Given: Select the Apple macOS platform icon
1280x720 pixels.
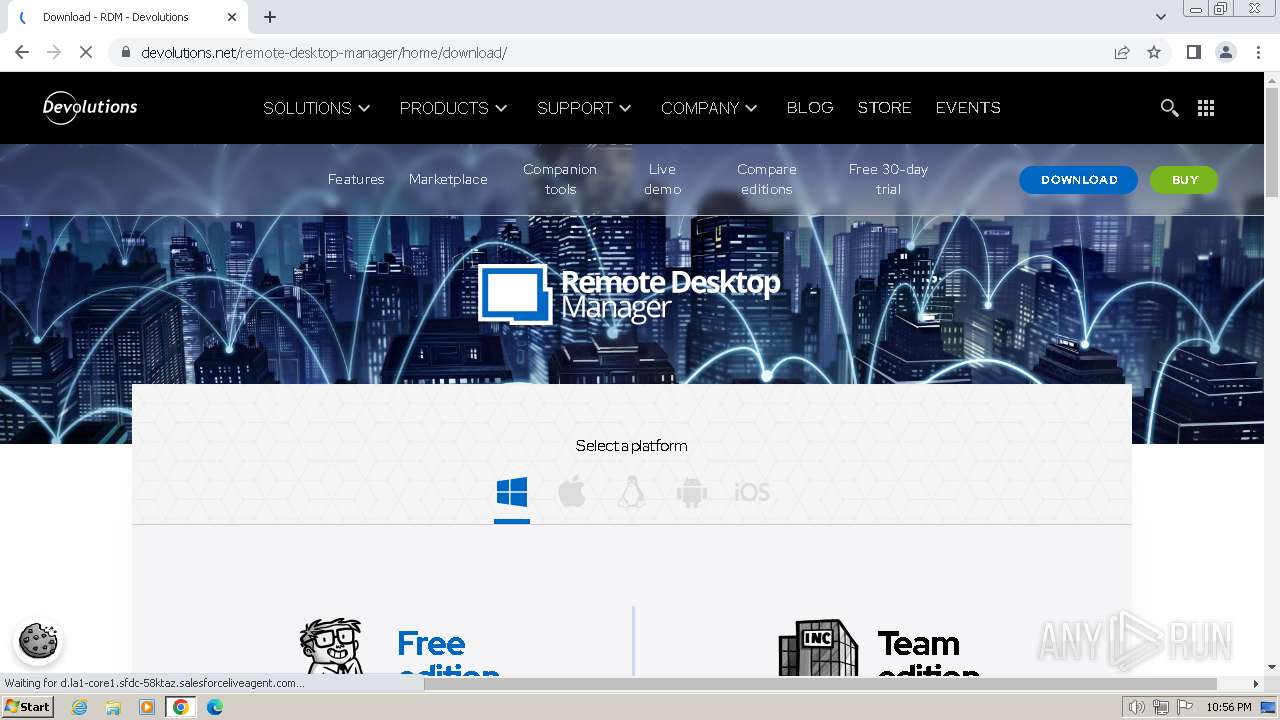Looking at the screenshot, I should pos(572,492).
